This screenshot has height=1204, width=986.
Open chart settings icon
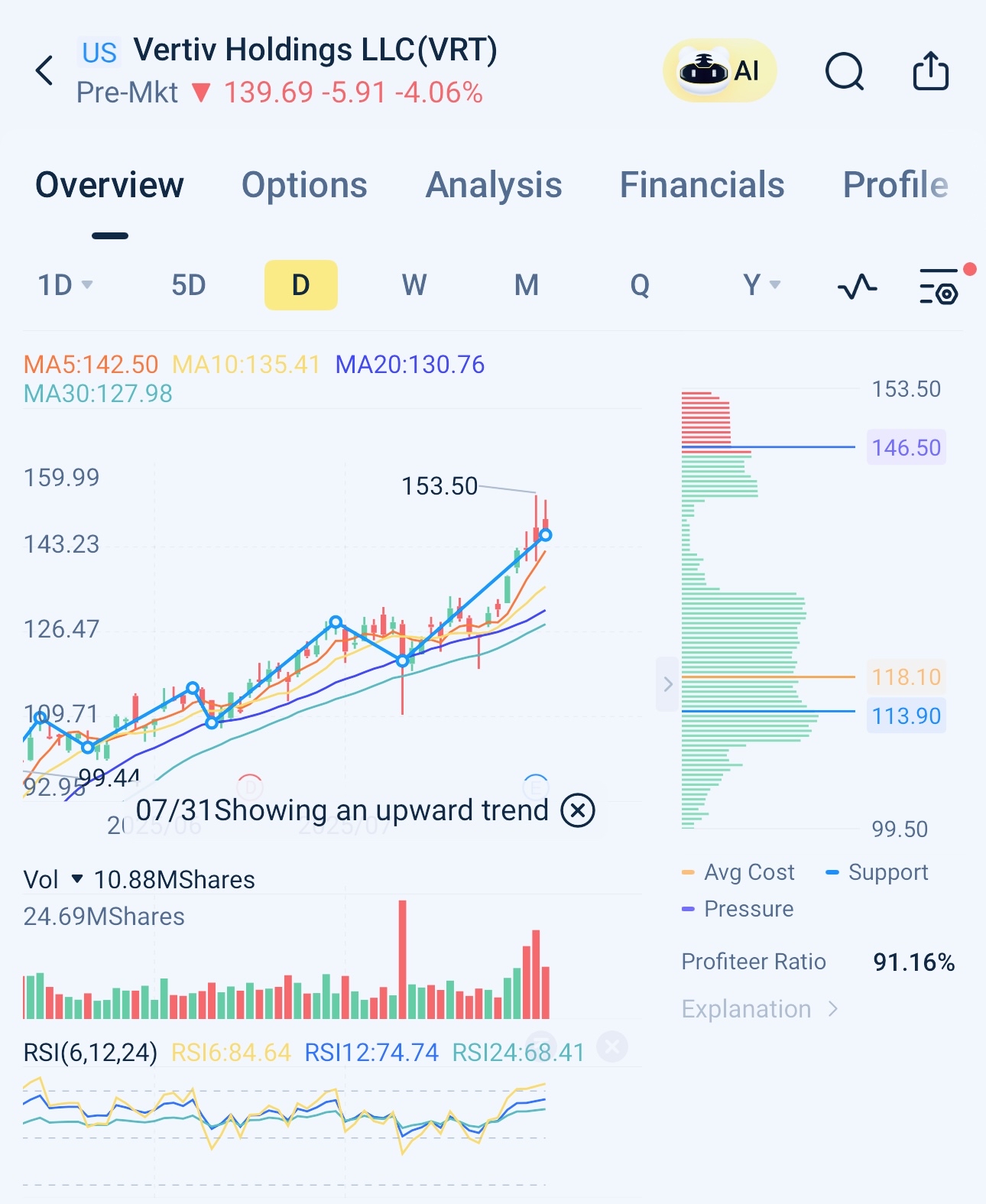[x=939, y=287]
